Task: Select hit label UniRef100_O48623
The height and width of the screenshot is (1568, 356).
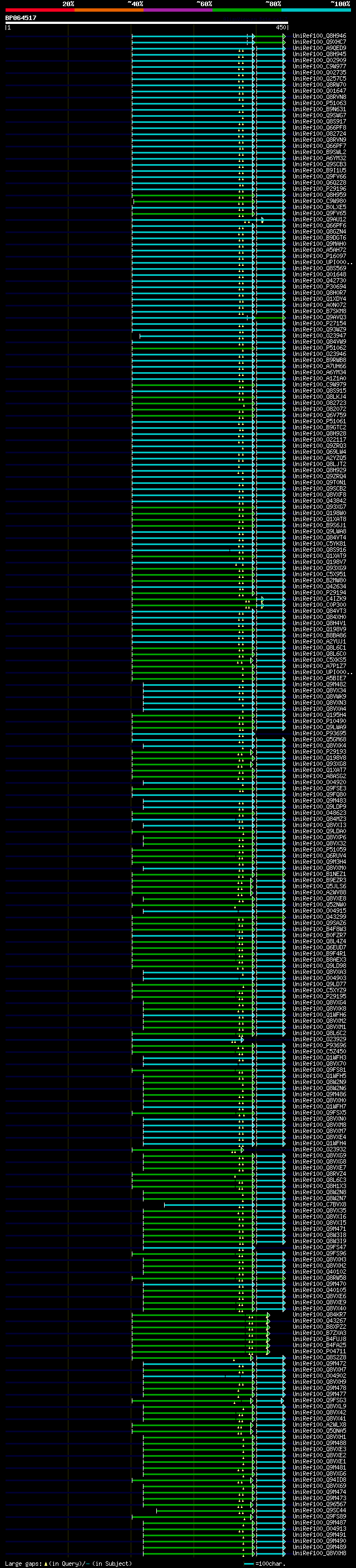Action: pyautogui.click(x=319, y=813)
